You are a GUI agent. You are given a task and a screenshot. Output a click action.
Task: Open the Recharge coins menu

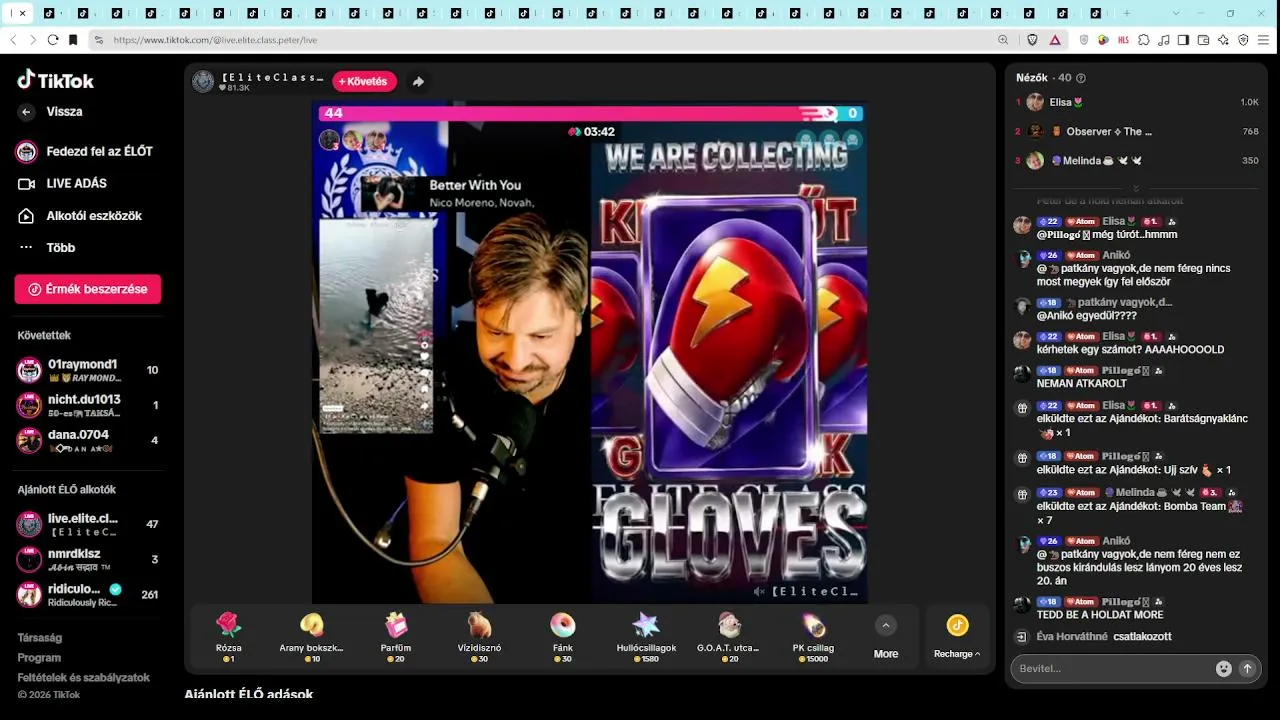pos(957,637)
